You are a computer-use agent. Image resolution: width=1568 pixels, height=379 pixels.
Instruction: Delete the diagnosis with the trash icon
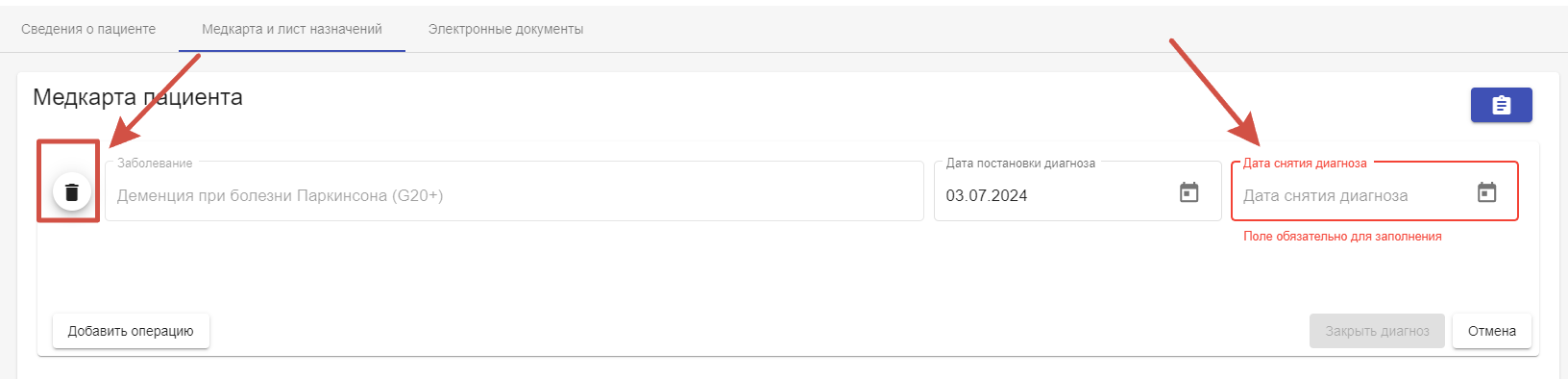[71, 191]
